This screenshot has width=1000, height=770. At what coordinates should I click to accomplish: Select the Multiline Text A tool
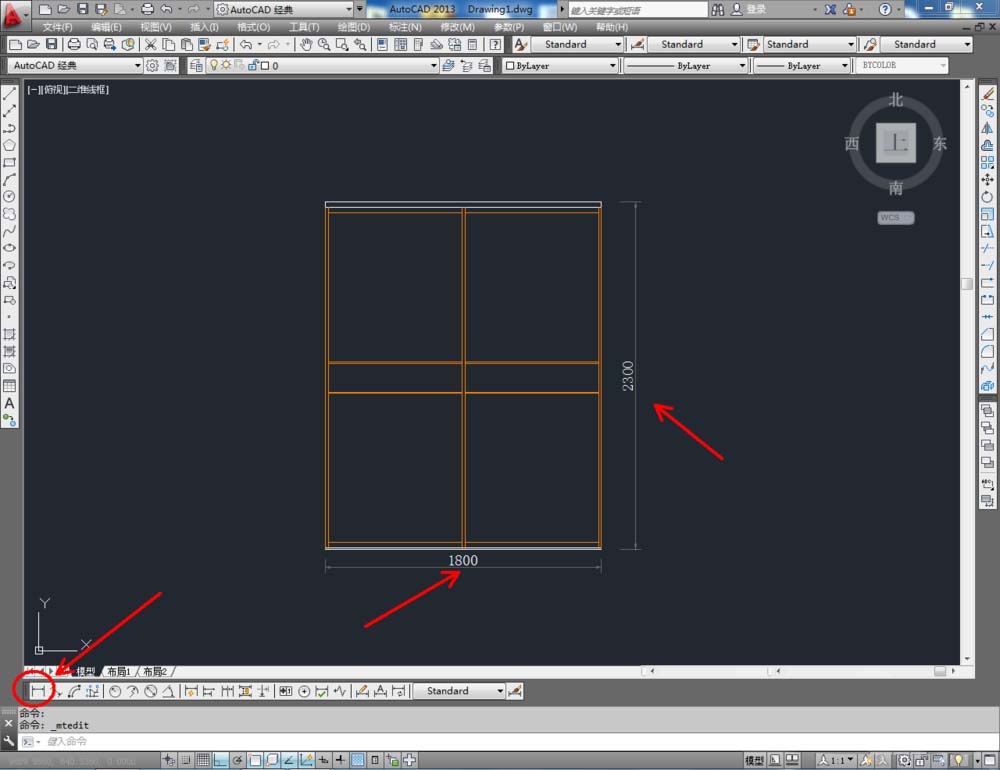10,403
